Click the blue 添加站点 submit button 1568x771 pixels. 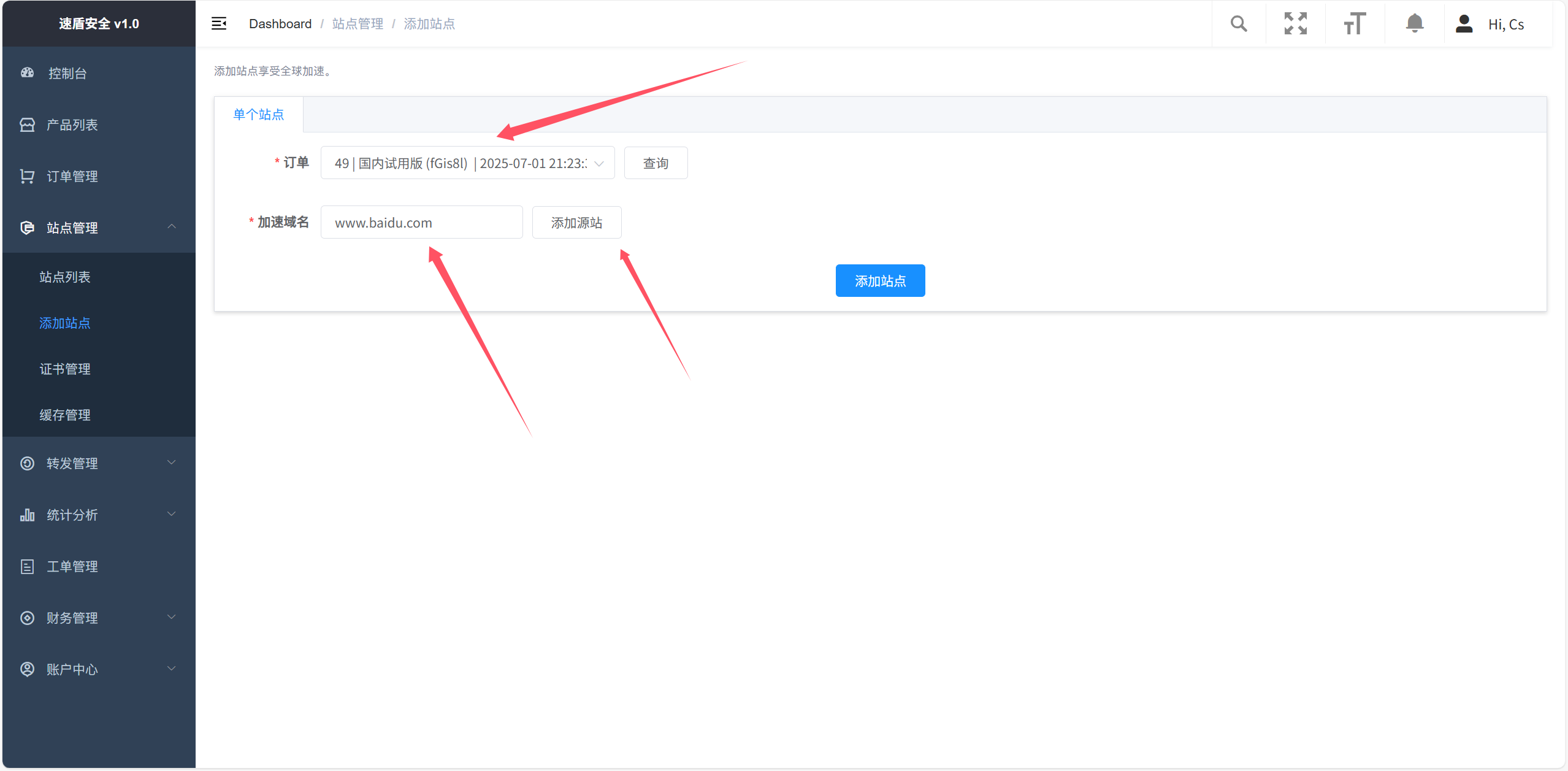[880, 281]
